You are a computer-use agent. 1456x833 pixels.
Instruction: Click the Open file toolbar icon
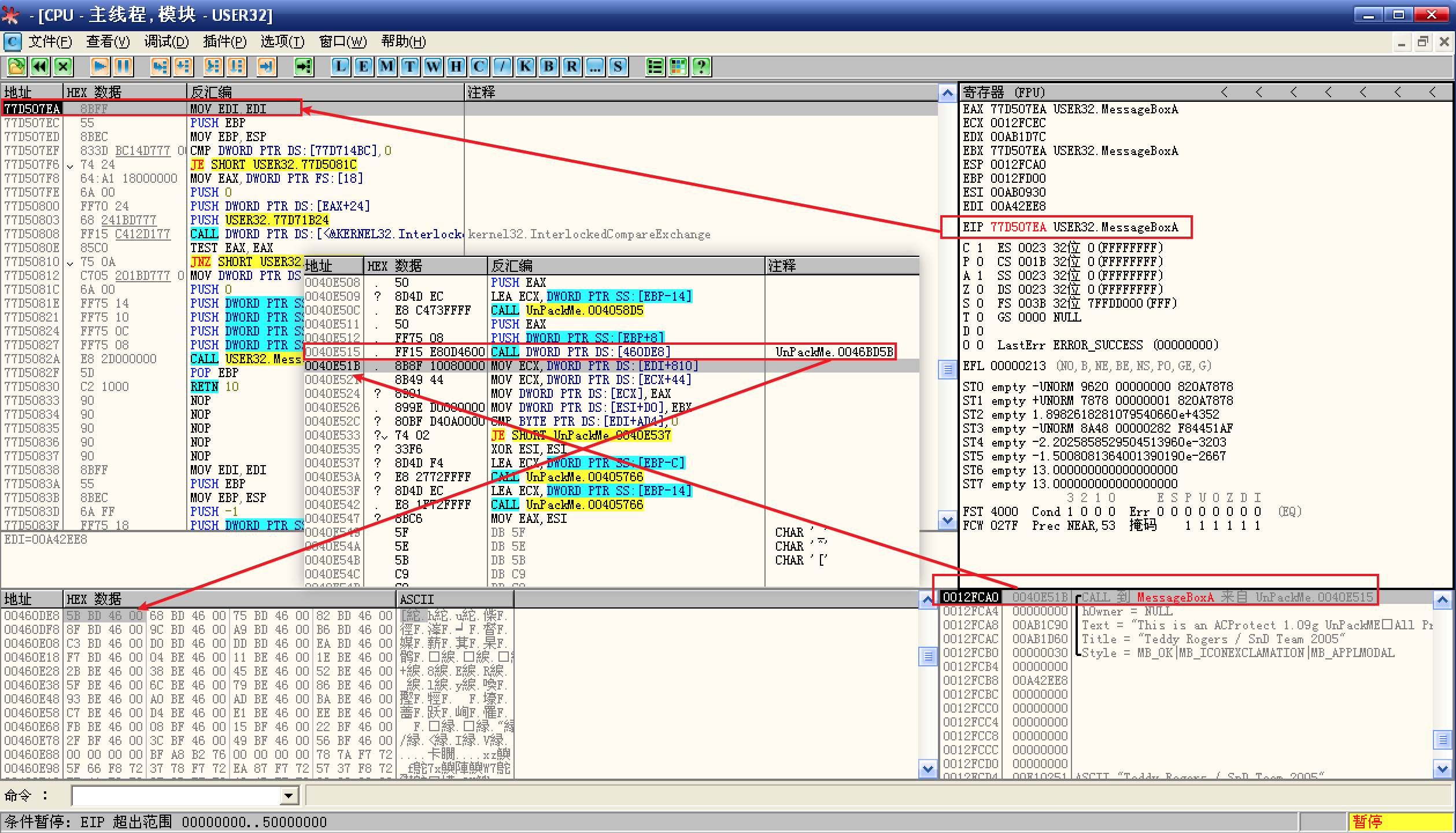pos(16,67)
